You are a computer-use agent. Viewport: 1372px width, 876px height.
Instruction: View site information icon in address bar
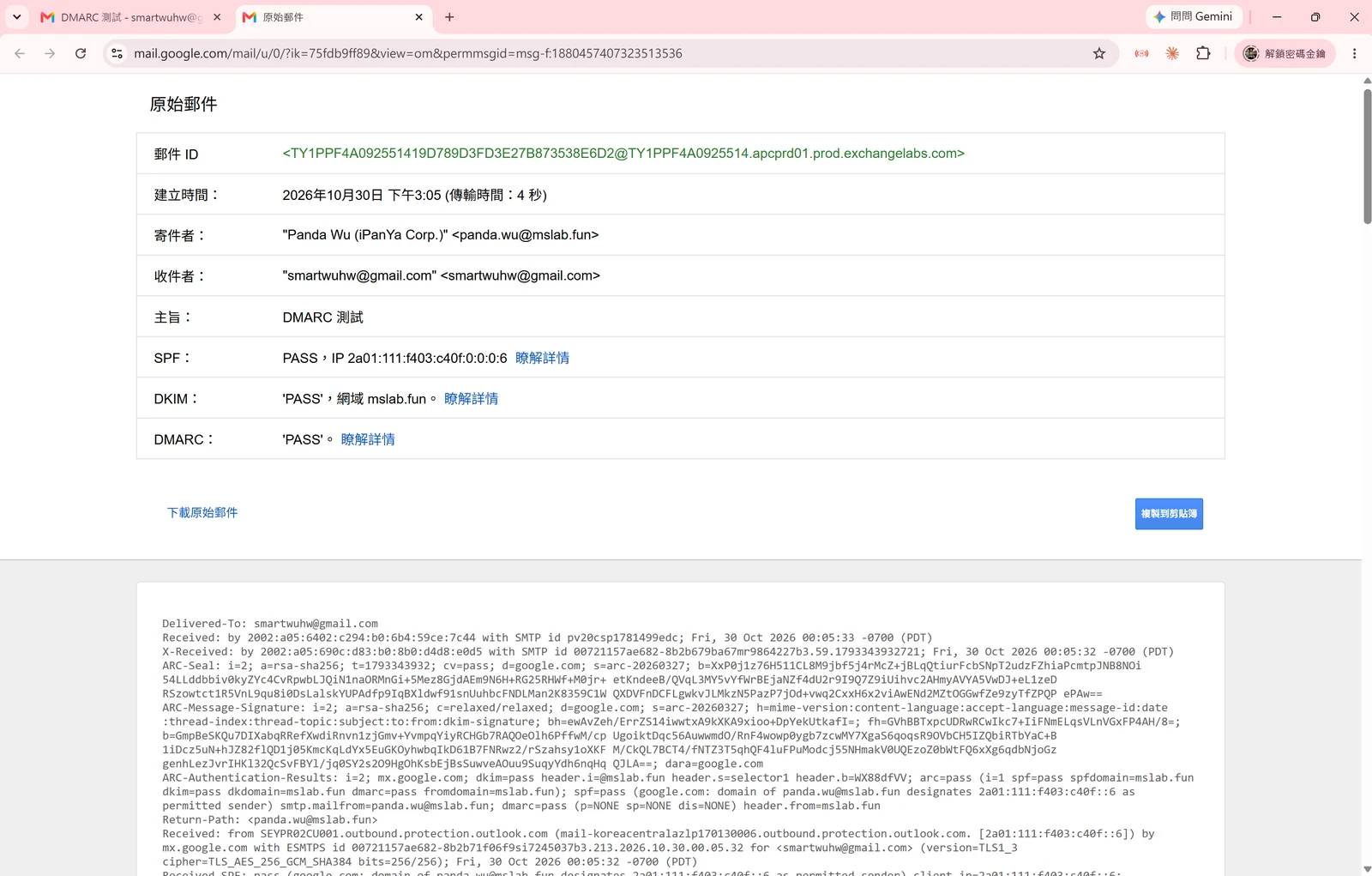pyautogui.click(x=117, y=53)
